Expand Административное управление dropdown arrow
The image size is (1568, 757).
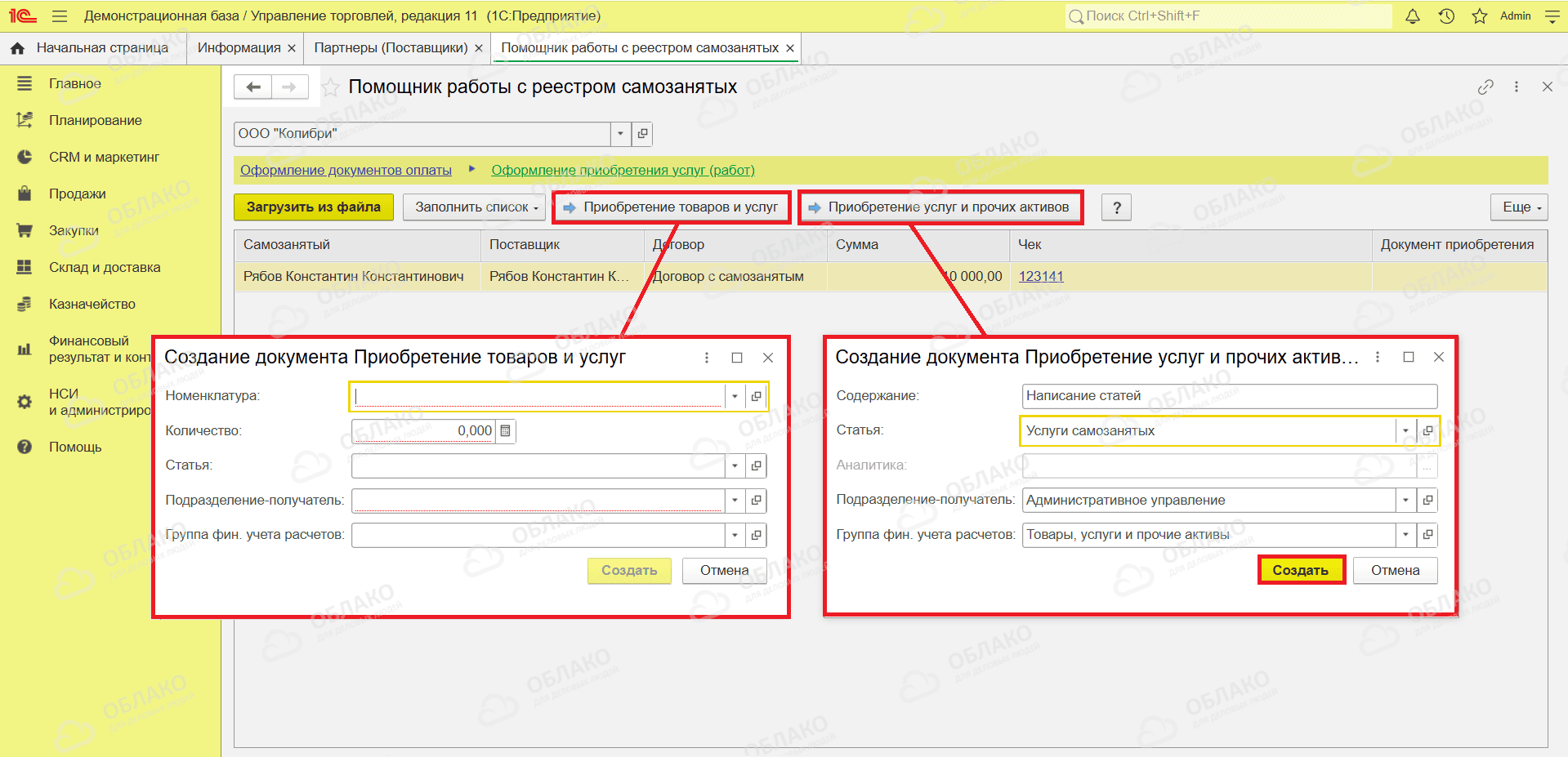(1405, 500)
